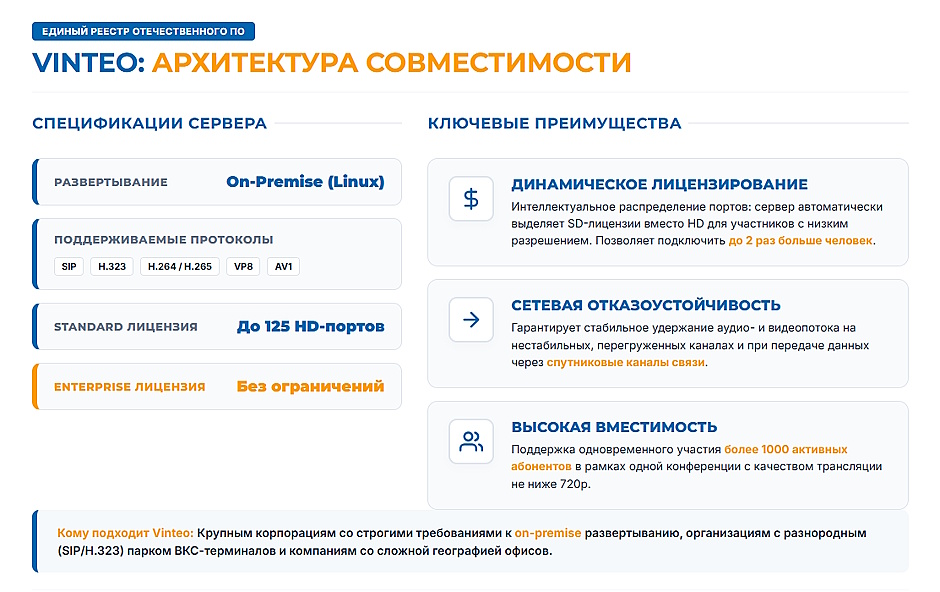Click the 'СПЕЦИФИКАЦИИ СЕРВЕРА' section heading
Screen dimensions: 940x592
[149, 123]
